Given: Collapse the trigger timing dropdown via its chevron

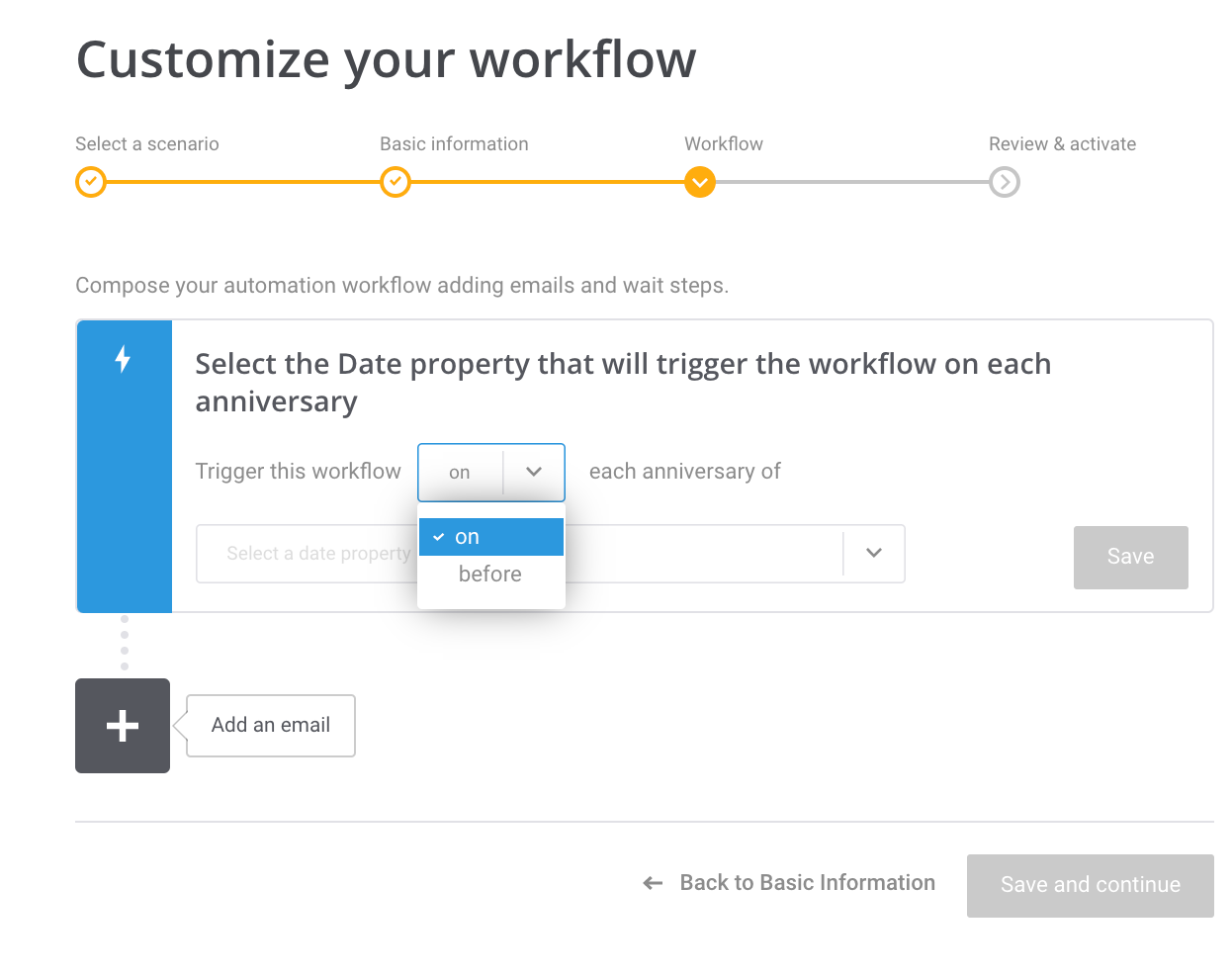Looking at the screenshot, I should 534,472.
